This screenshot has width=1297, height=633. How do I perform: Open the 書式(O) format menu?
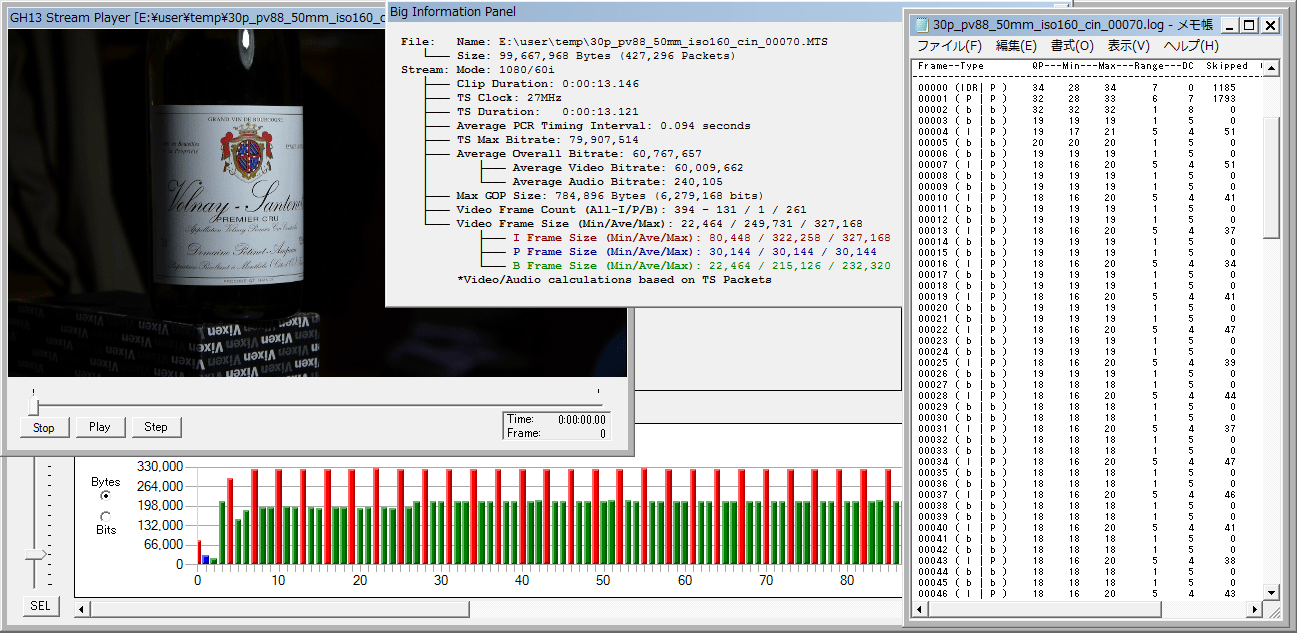point(1071,46)
